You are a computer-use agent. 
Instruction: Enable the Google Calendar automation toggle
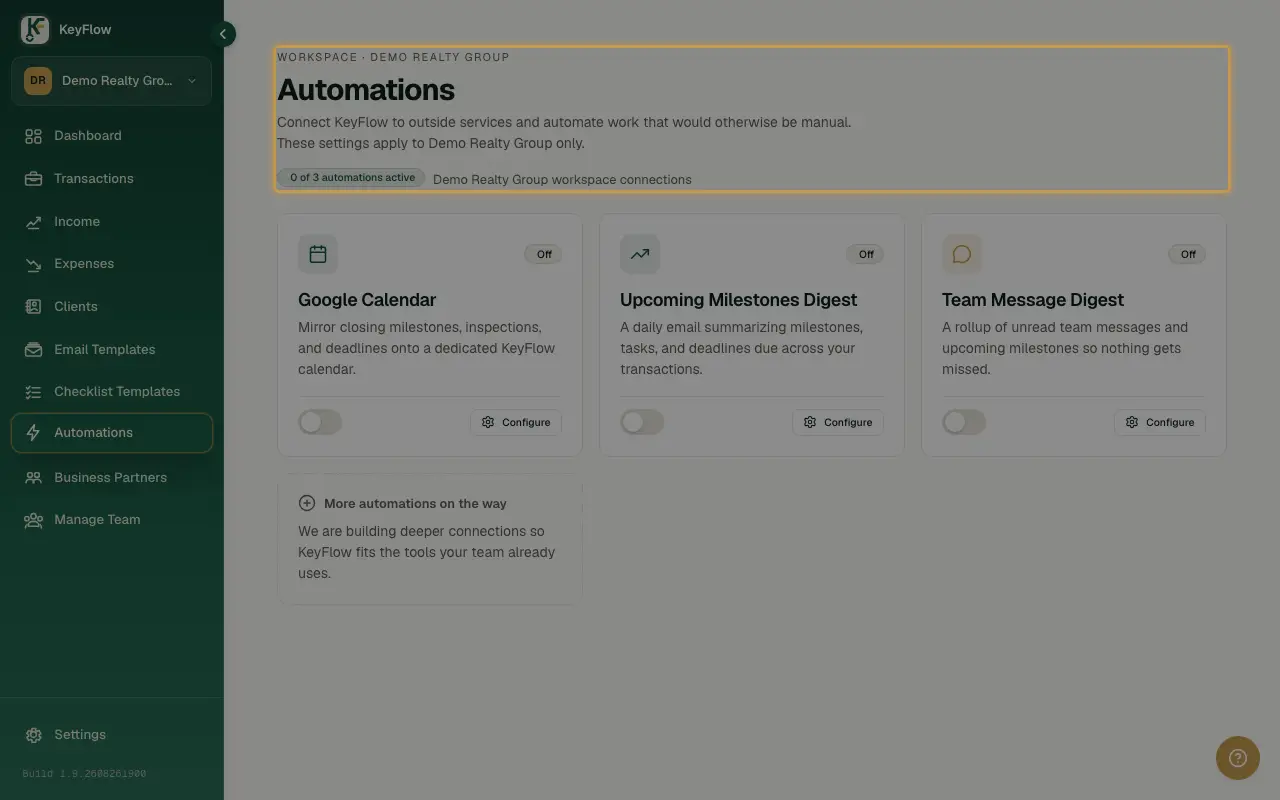(320, 422)
